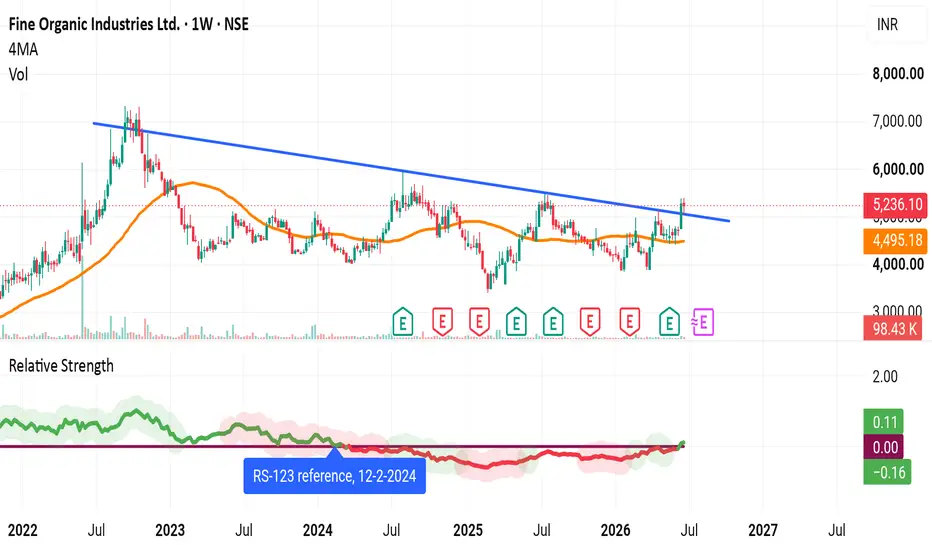The height and width of the screenshot is (550, 932).
Task: Select the blue descending trendline
Action: [411, 172]
